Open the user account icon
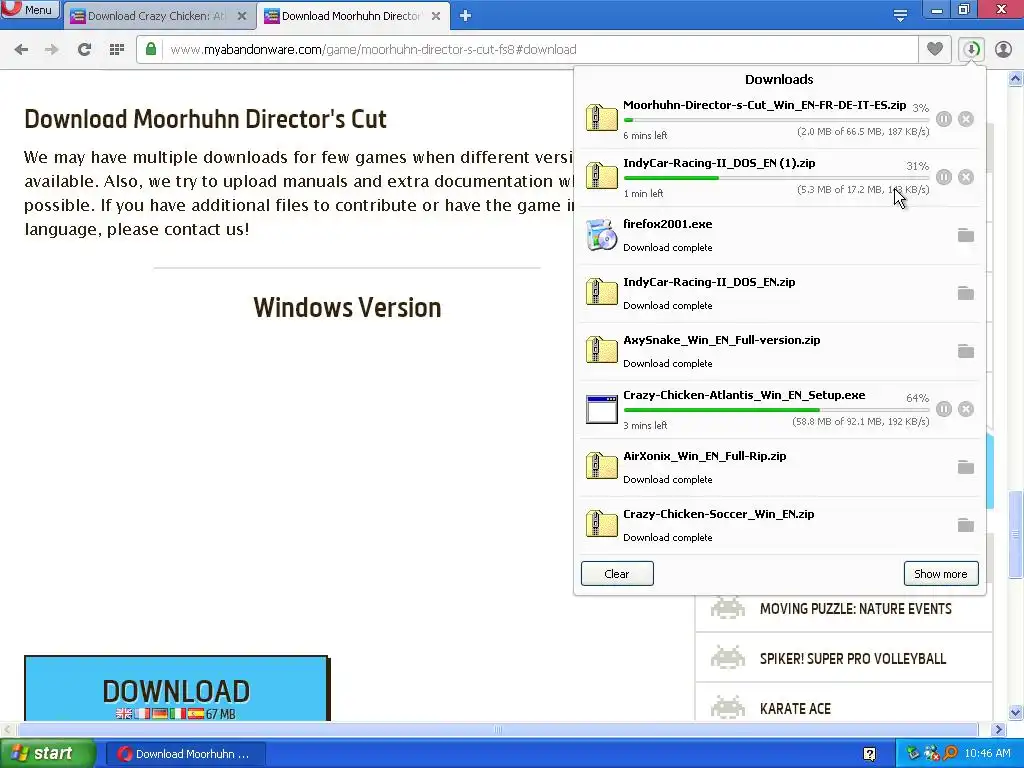 [1004, 49]
